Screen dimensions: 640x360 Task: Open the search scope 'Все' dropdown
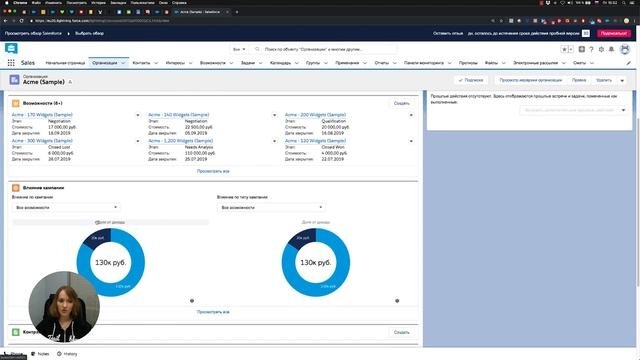pos(239,49)
